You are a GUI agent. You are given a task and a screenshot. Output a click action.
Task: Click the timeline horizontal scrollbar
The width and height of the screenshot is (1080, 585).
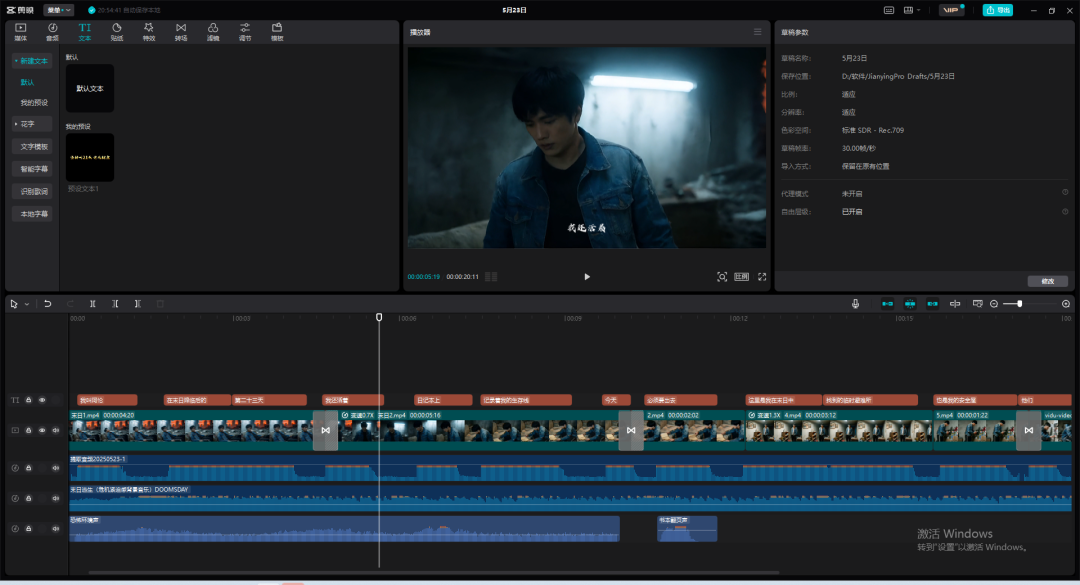point(434,572)
